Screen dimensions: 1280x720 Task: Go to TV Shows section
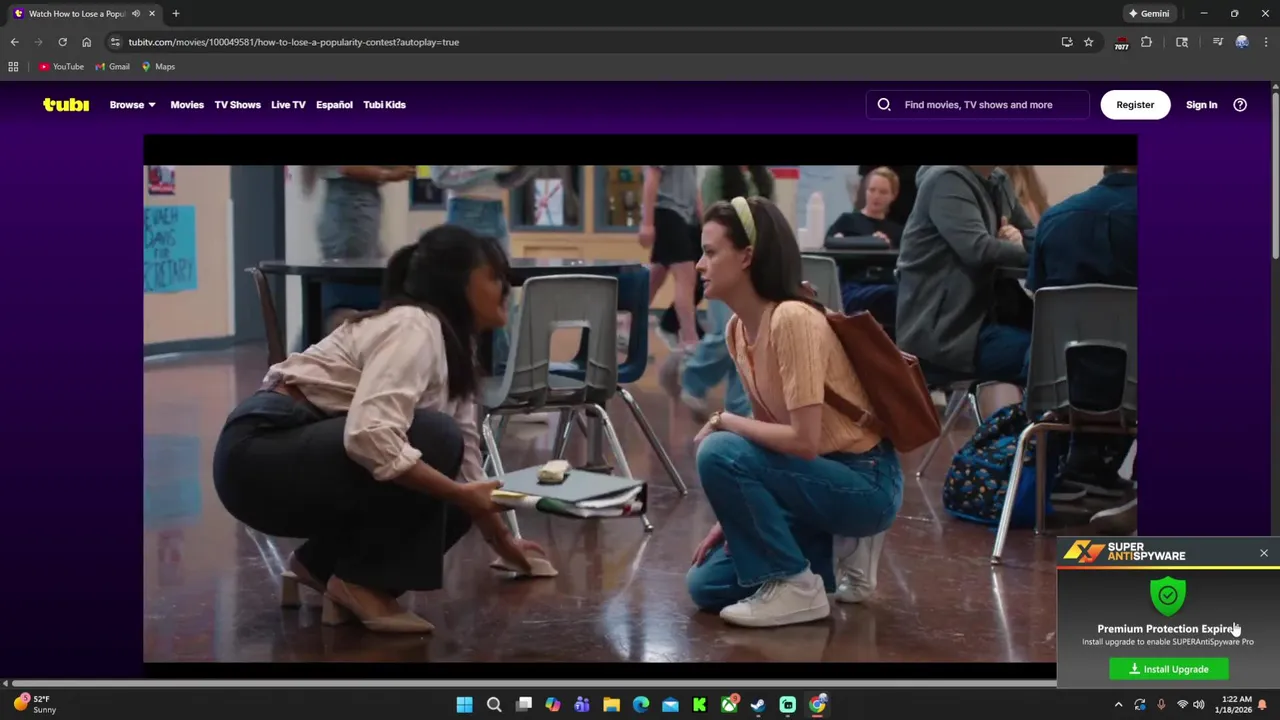237,104
